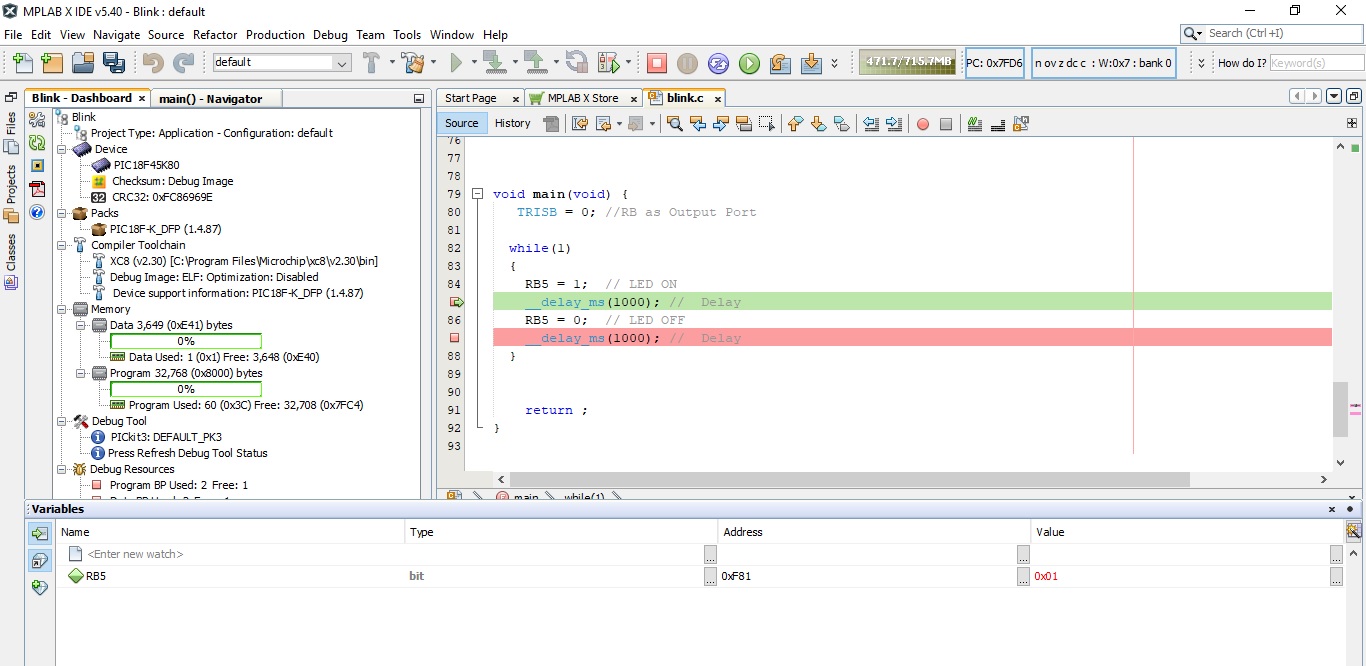Open the PDF datasheet icon in Dashboard
1366x666 pixels.
click(37, 189)
